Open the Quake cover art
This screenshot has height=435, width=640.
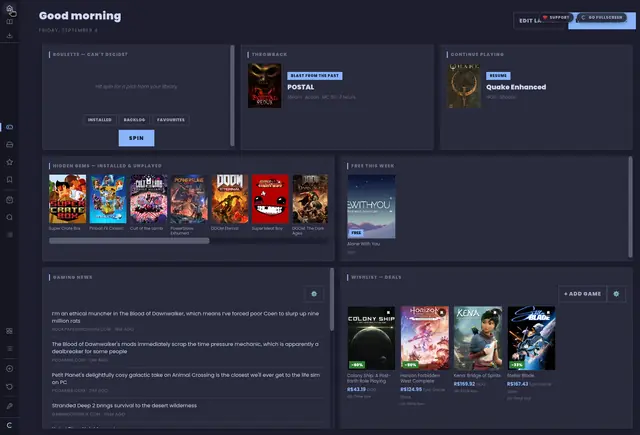point(464,86)
